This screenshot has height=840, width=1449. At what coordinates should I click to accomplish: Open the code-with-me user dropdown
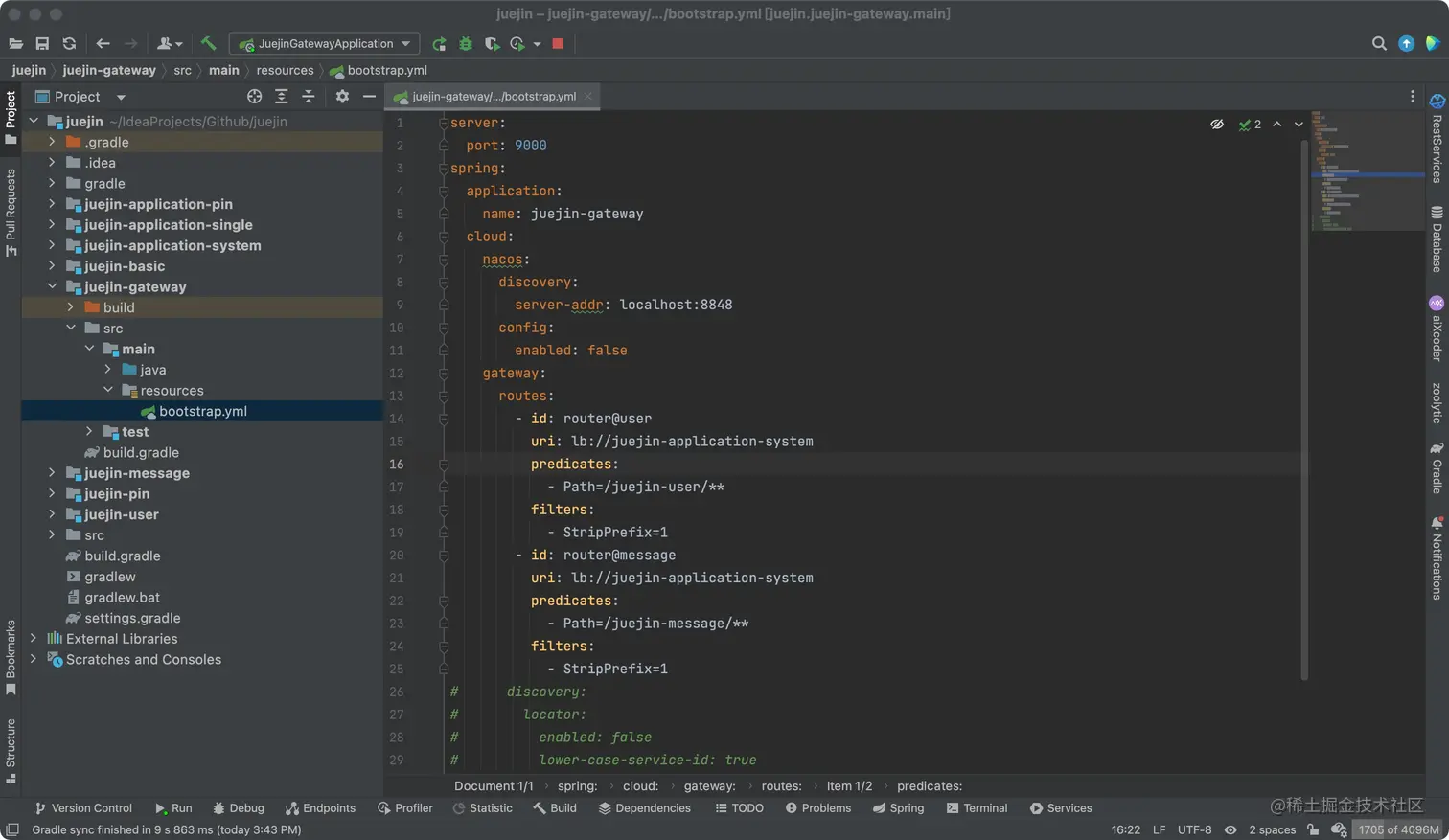[x=170, y=44]
